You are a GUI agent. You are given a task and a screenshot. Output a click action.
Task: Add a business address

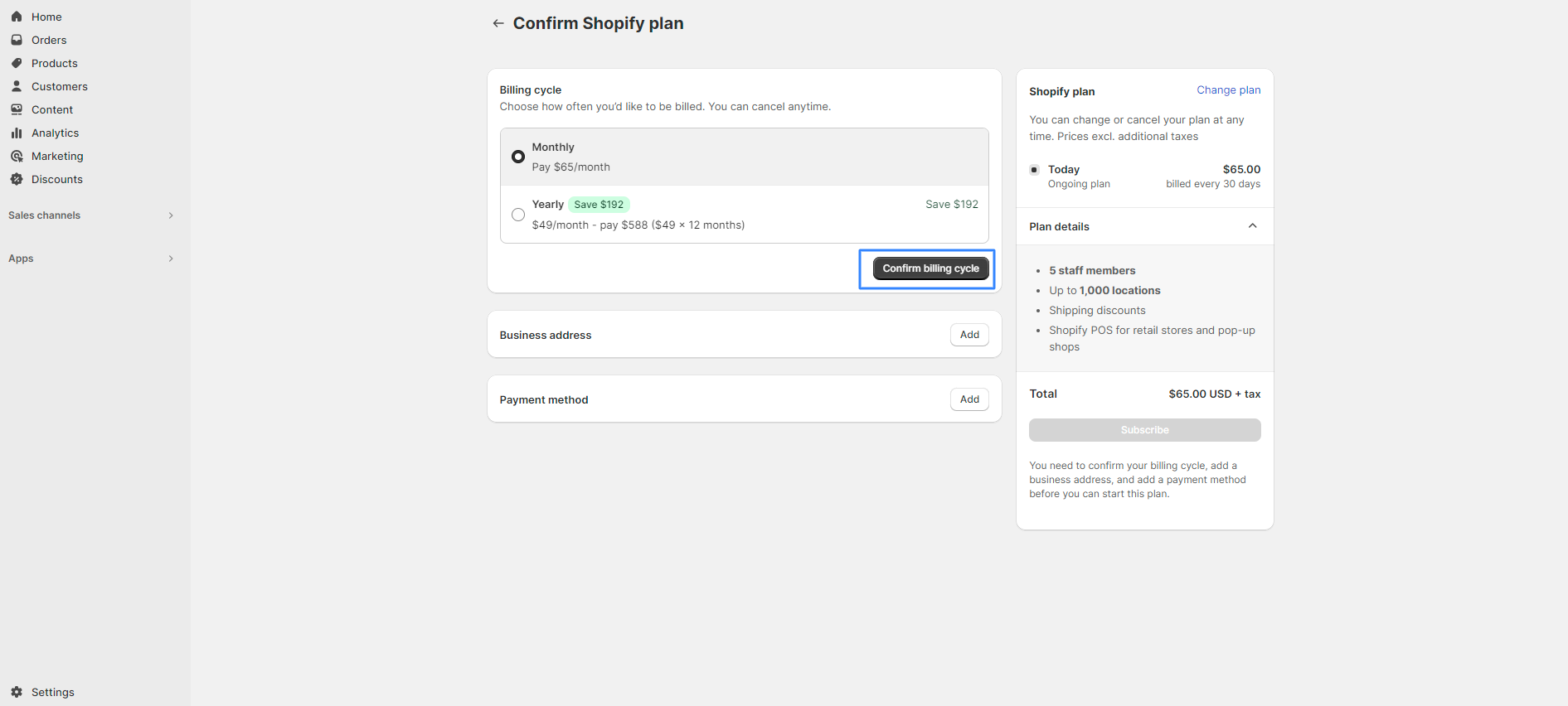[x=969, y=335]
